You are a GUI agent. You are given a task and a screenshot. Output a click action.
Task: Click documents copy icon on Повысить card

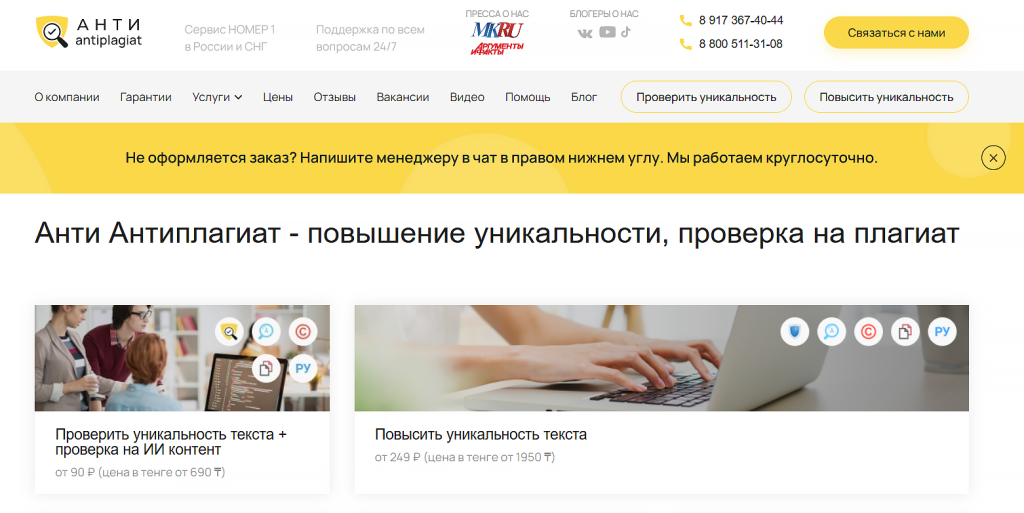coord(905,332)
